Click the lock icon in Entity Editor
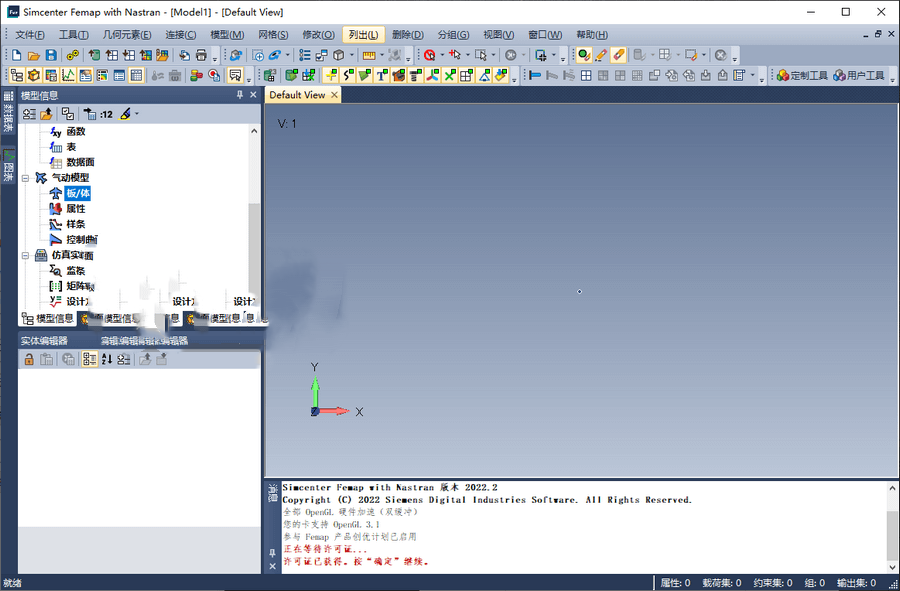Screen dimensions: 900x591 [x=29, y=359]
